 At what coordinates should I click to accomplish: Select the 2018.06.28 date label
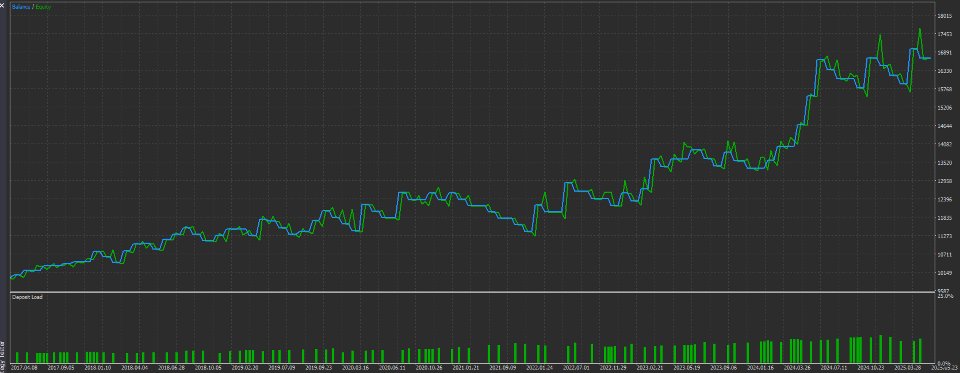click(x=171, y=369)
